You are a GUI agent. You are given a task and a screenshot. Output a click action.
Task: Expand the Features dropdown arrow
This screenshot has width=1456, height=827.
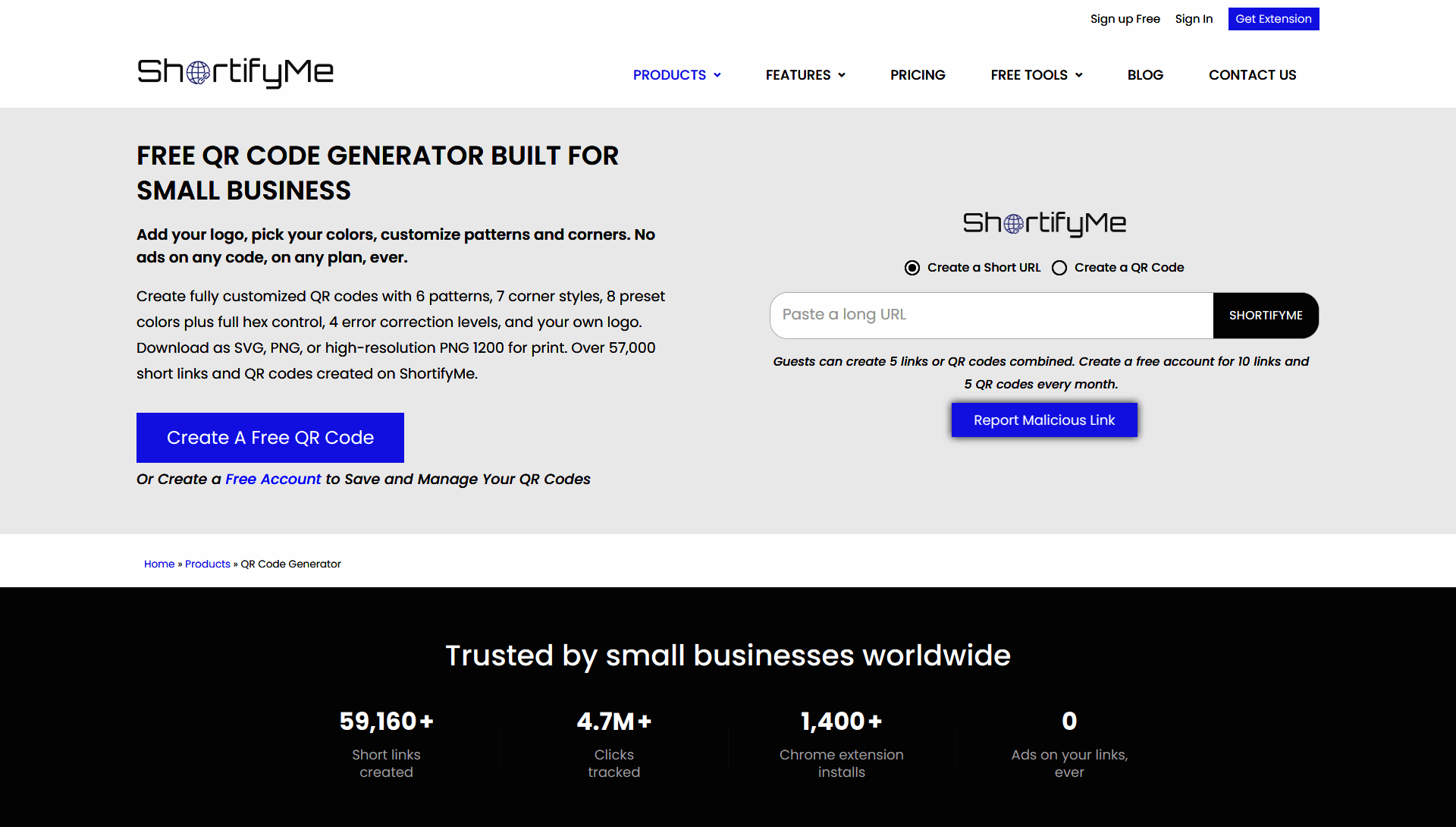coord(842,75)
